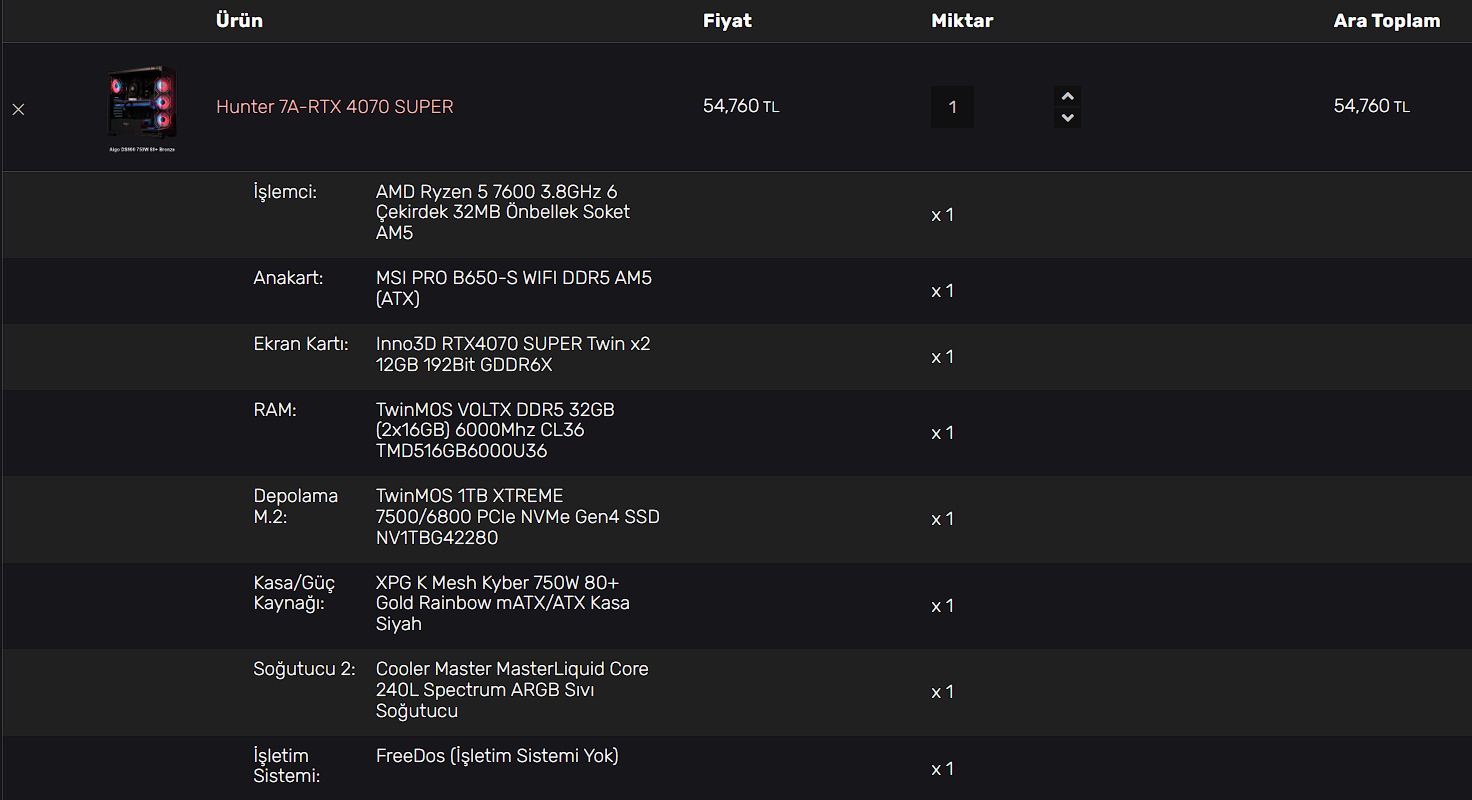Click the quantity input field

click(x=952, y=107)
